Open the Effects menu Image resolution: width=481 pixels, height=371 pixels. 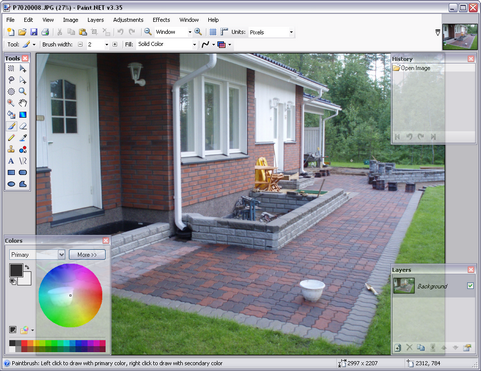(x=161, y=20)
